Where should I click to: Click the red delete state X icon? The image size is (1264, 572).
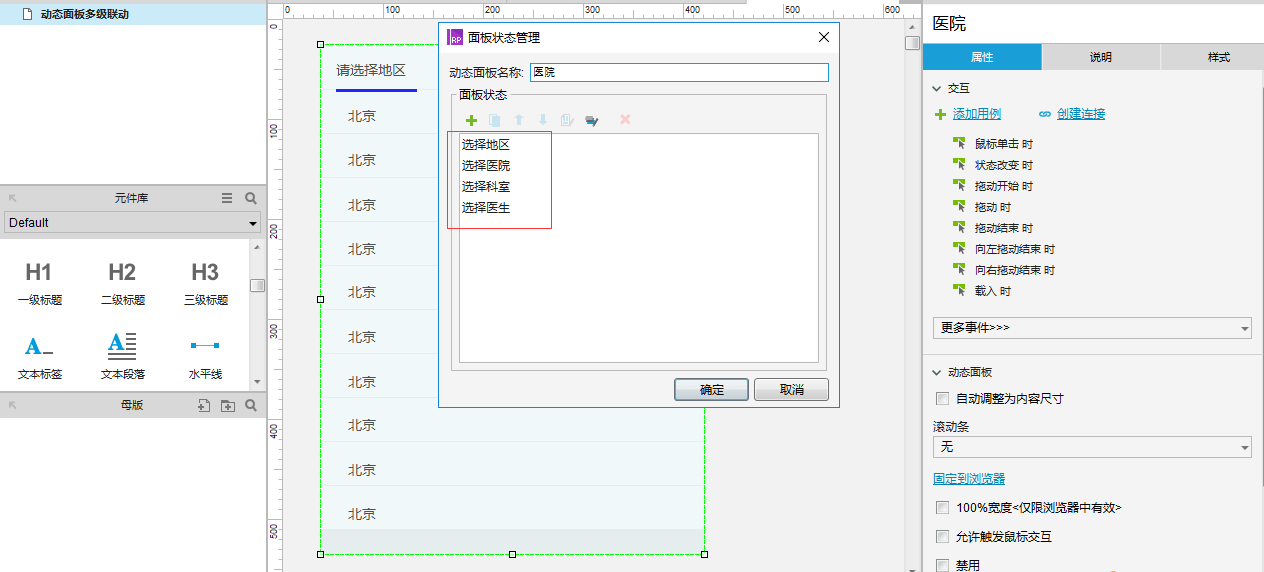[x=625, y=120]
